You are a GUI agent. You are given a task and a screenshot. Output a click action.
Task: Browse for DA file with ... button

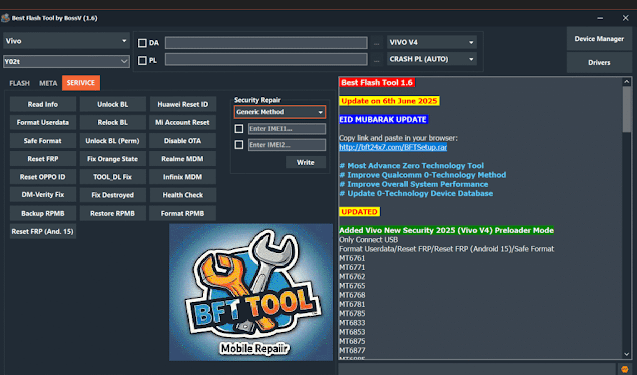coord(377,43)
